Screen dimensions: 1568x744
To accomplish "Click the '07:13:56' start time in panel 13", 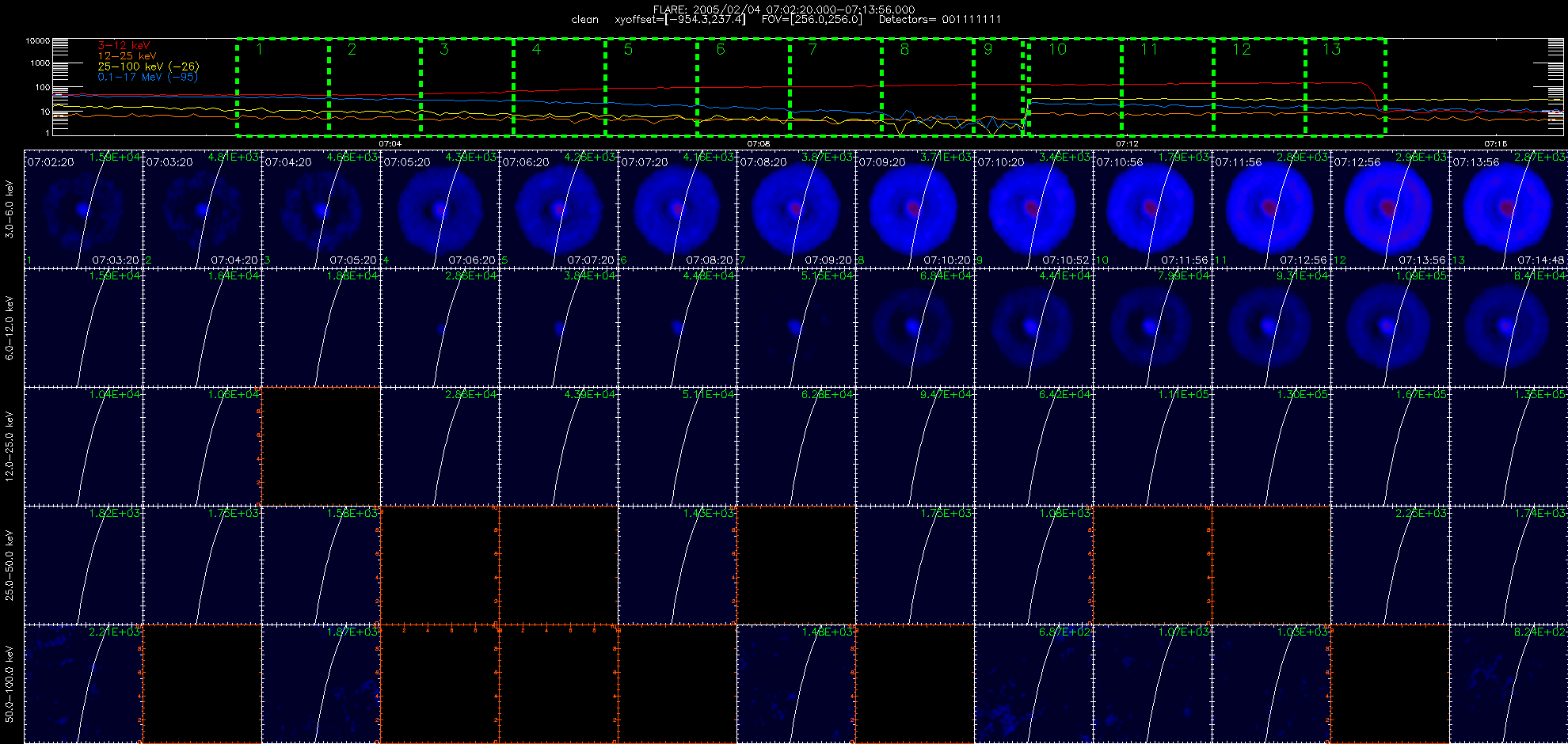I will pyautogui.click(x=1476, y=162).
